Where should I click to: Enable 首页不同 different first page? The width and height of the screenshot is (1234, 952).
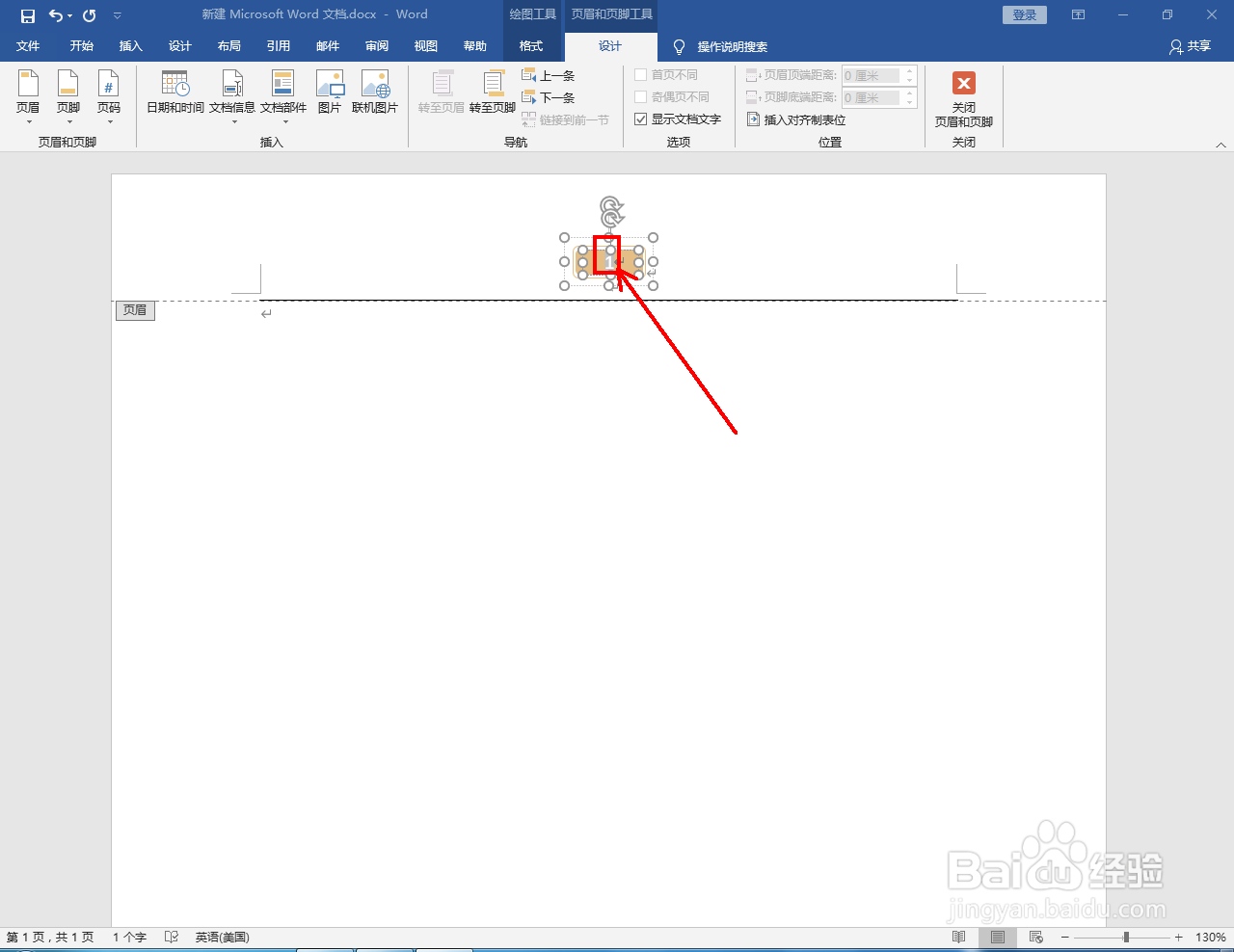[641, 74]
